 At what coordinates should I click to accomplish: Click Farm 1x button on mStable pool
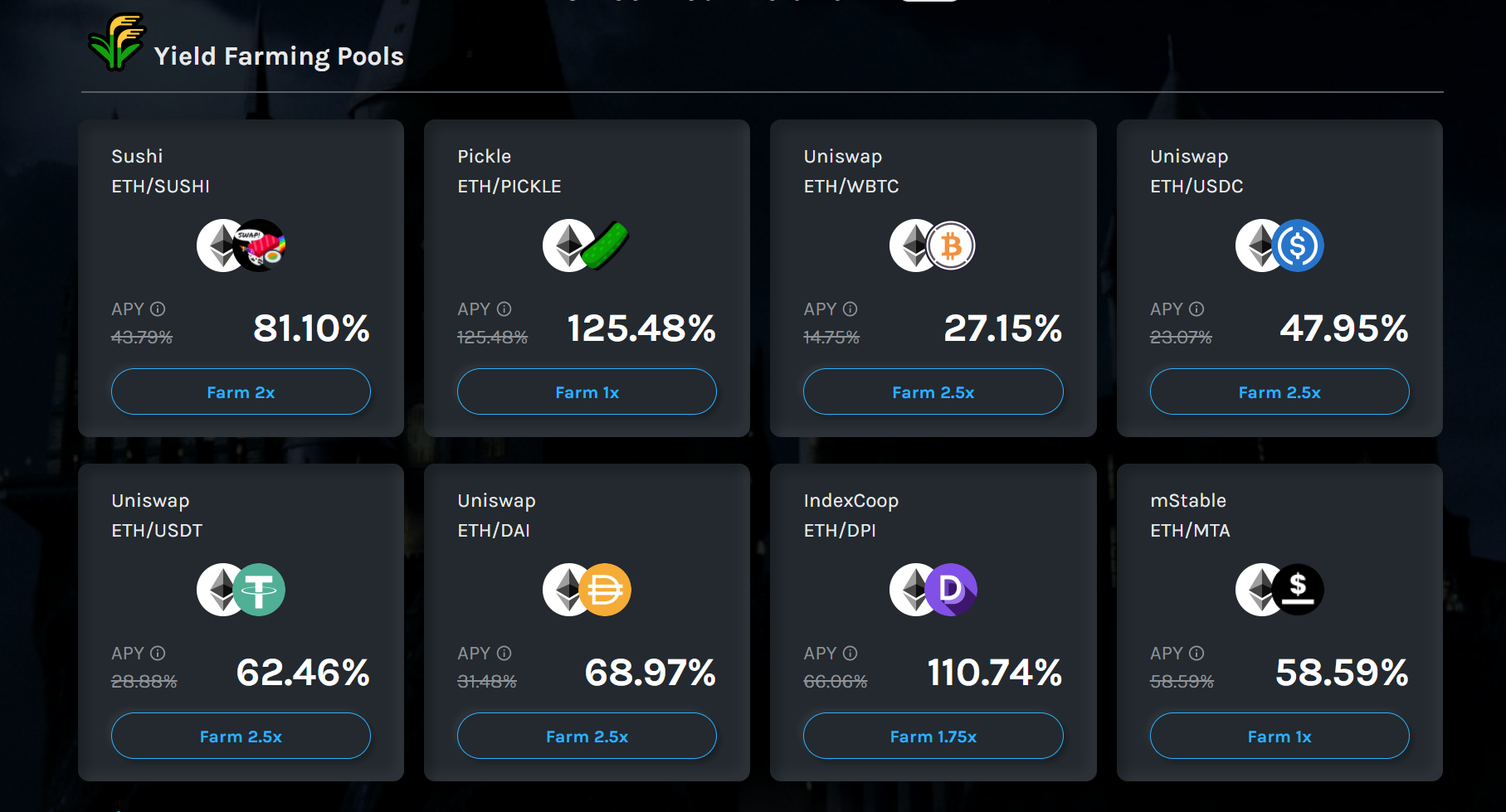1279,736
